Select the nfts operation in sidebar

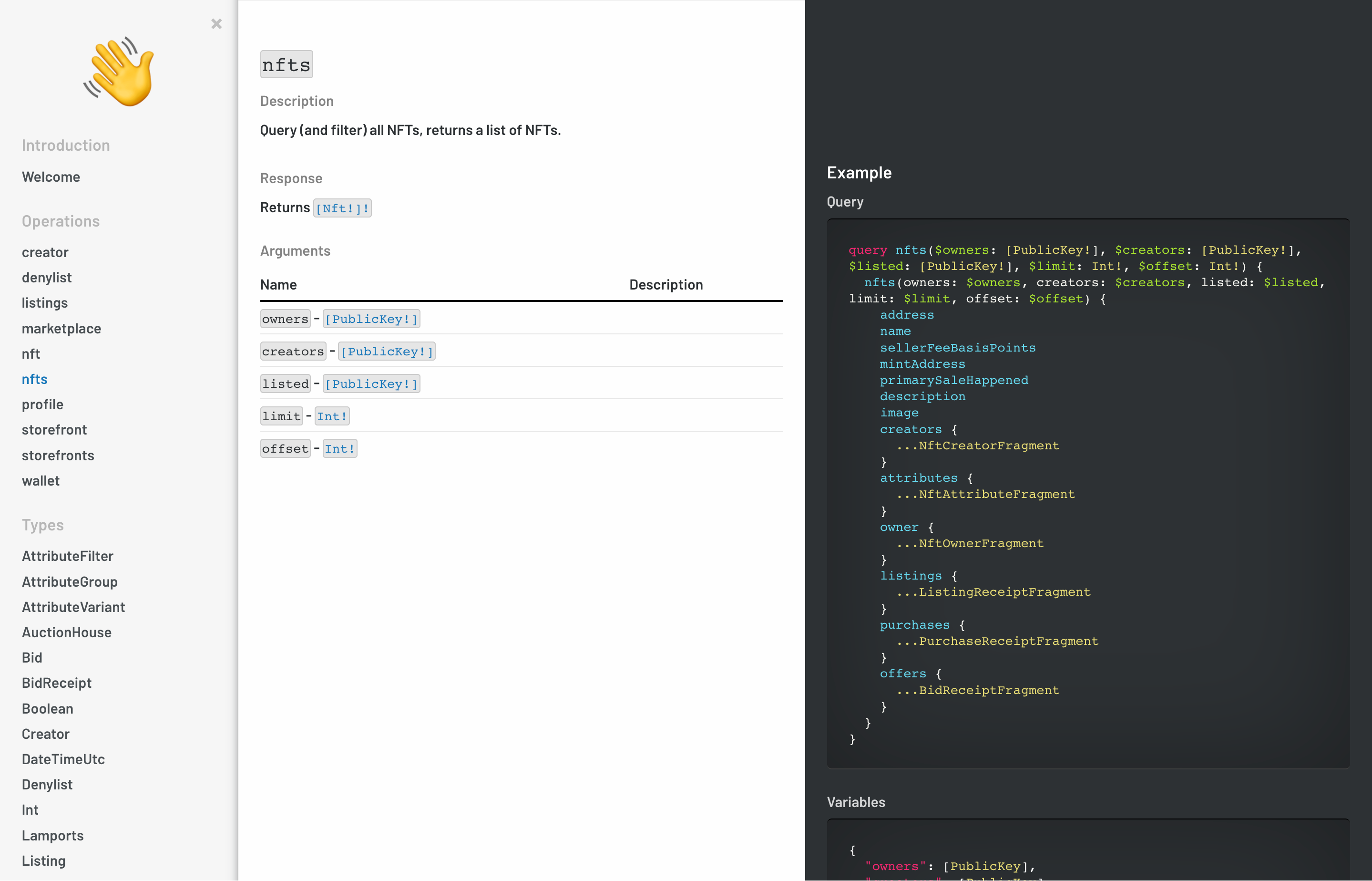[34, 379]
